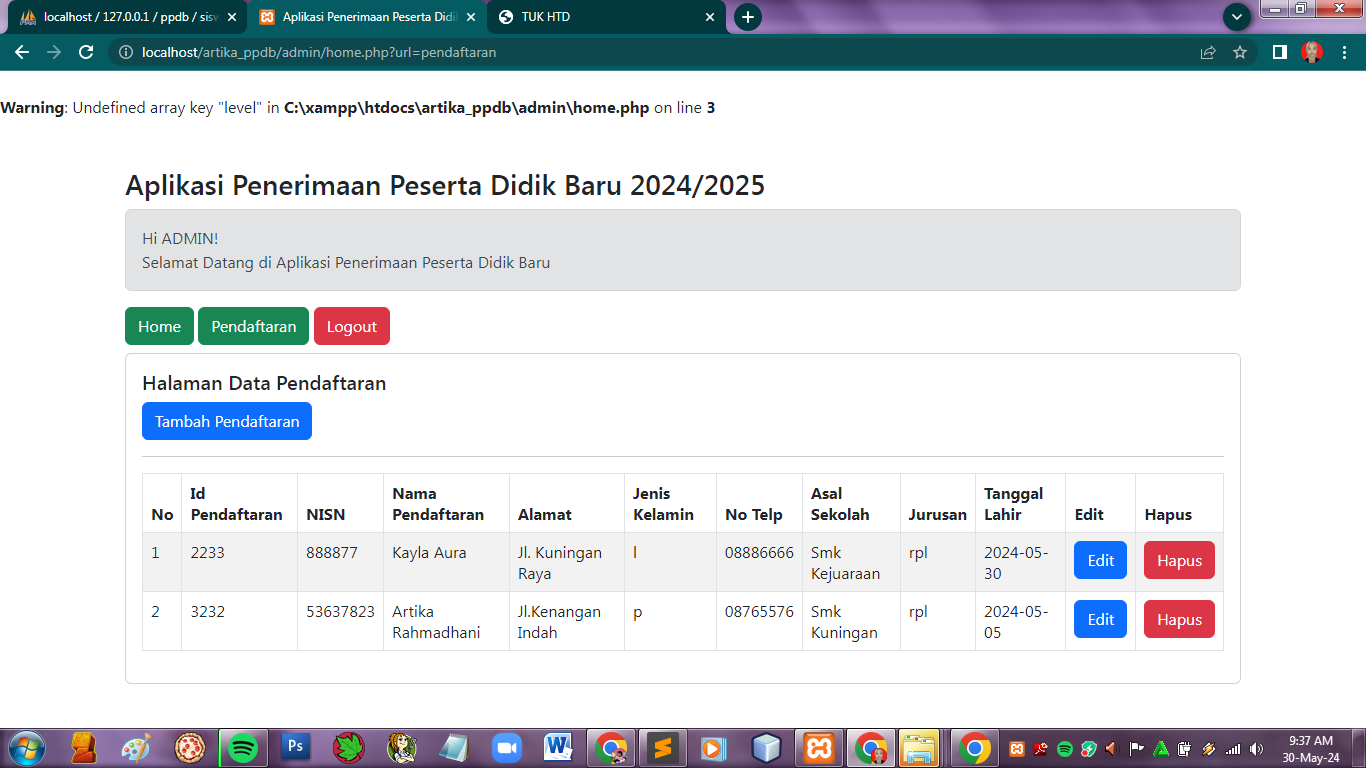Edit the Kayla Aura registration row
The image size is (1366, 768).
coord(1100,560)
